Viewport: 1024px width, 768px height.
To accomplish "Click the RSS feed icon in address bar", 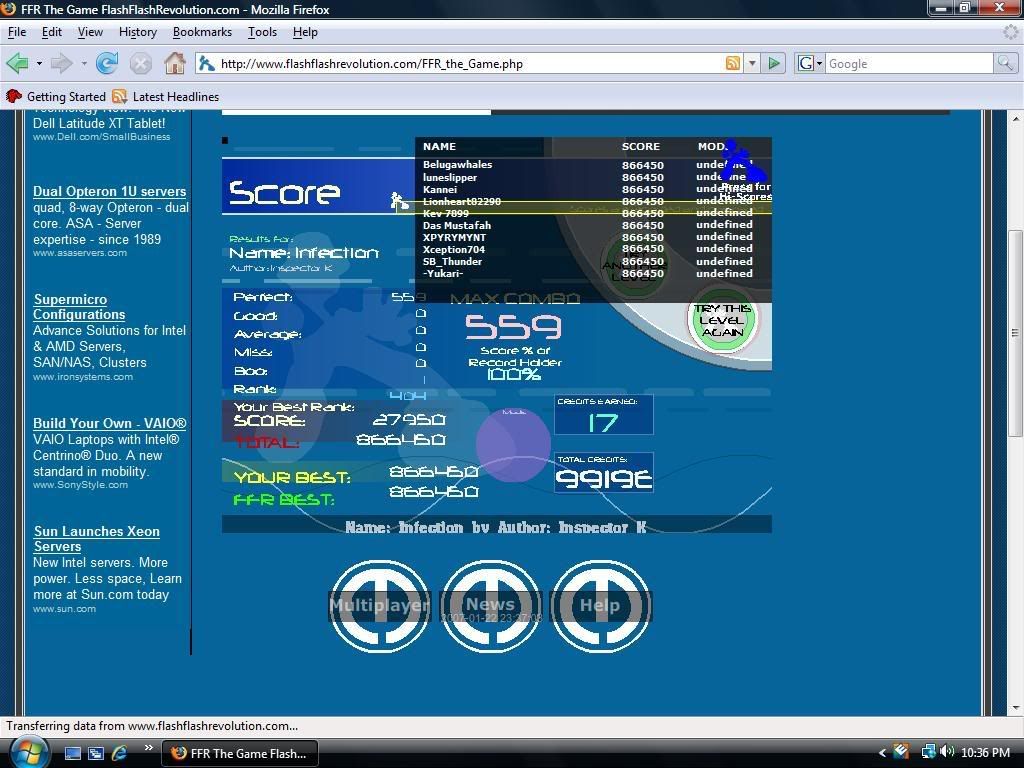I will coord(733,63).
